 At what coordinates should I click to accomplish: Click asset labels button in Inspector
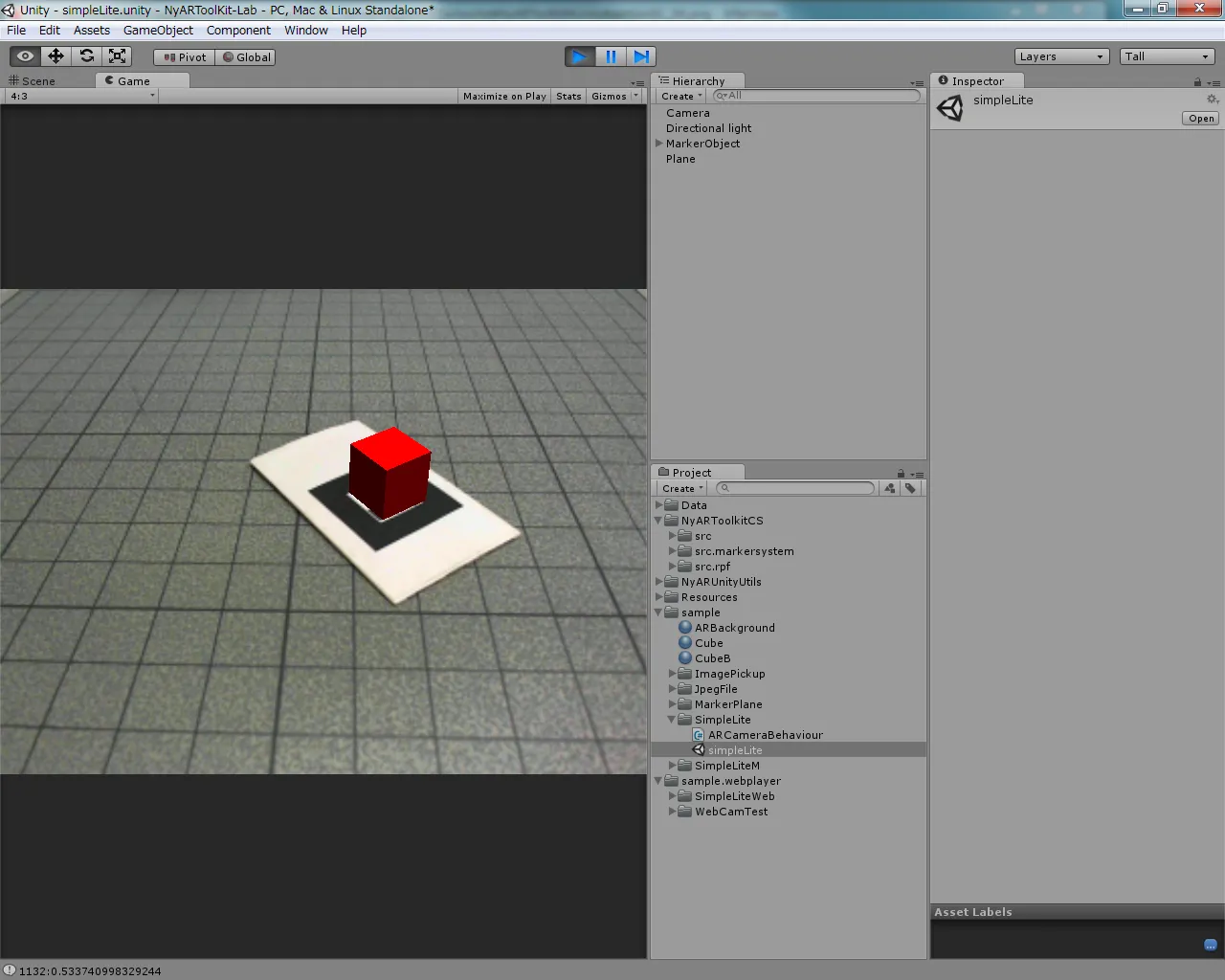tap(1211, 945)
